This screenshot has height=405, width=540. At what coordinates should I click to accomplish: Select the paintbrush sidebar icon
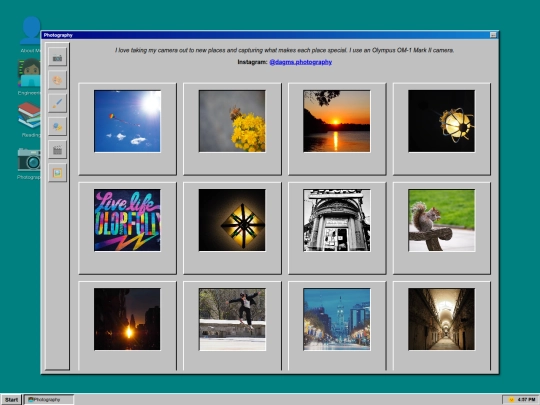click(57, 103)
